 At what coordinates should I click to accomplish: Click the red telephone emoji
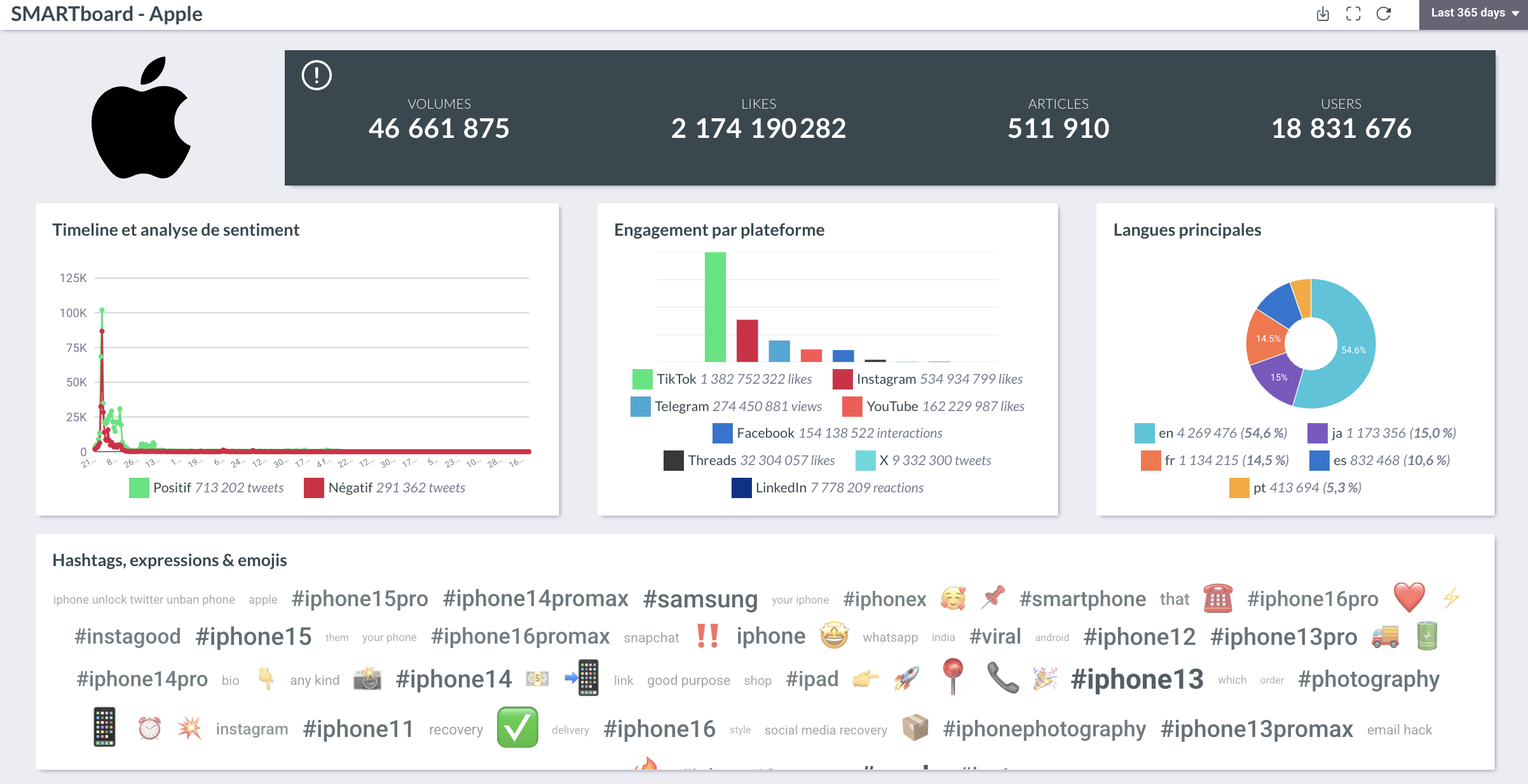tap(1218, 598)
